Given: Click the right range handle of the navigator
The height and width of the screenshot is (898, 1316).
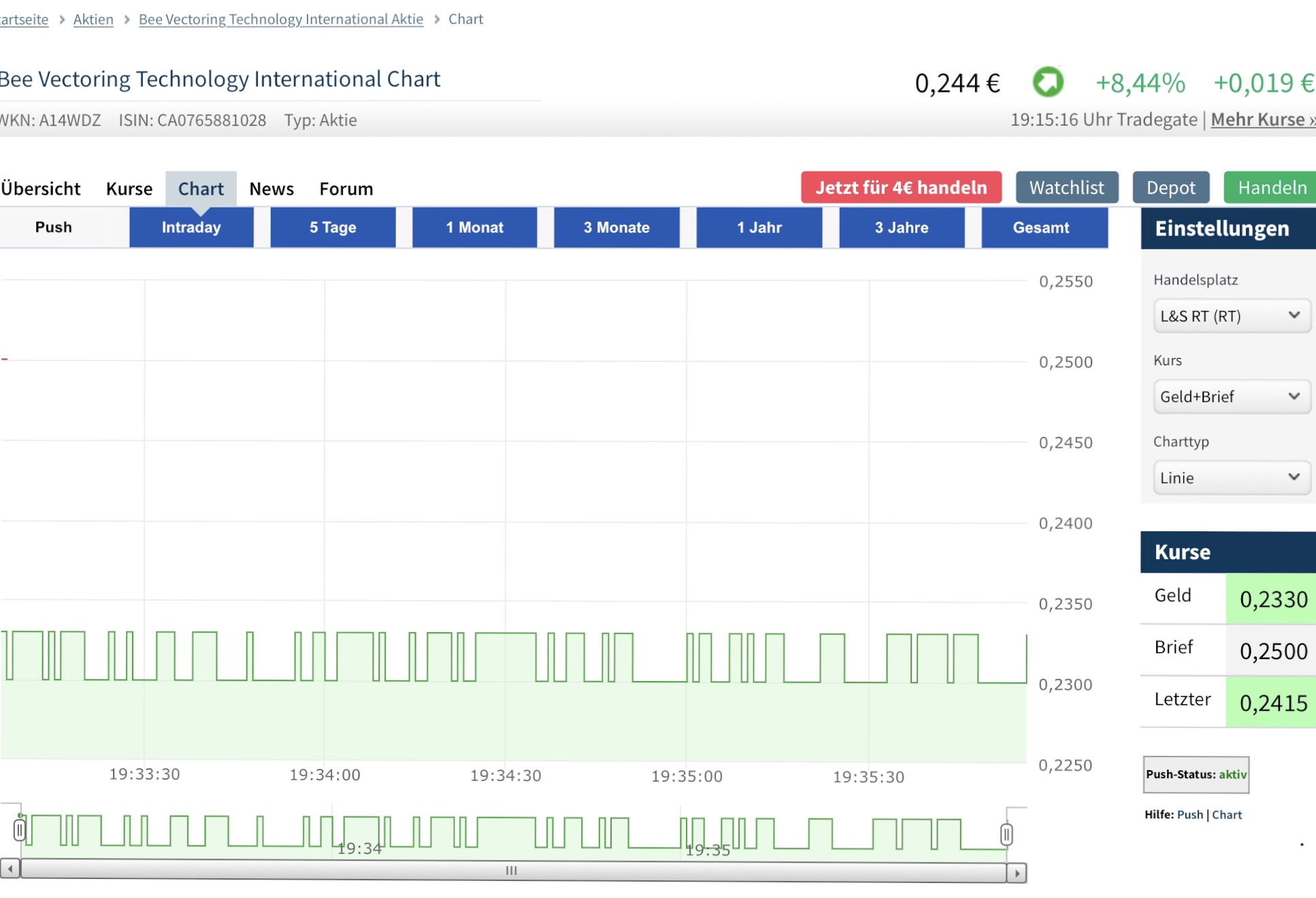Looking at the screenshot, I should (x=1006, y=833).
